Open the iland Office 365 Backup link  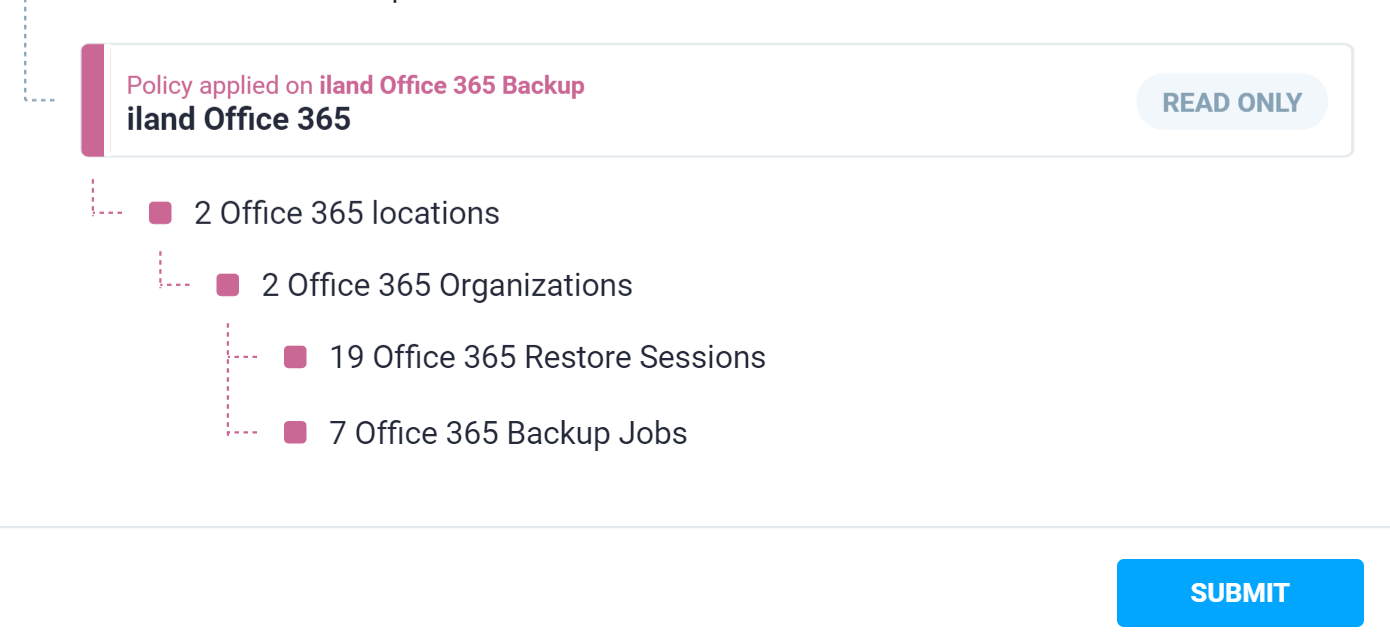451,86
